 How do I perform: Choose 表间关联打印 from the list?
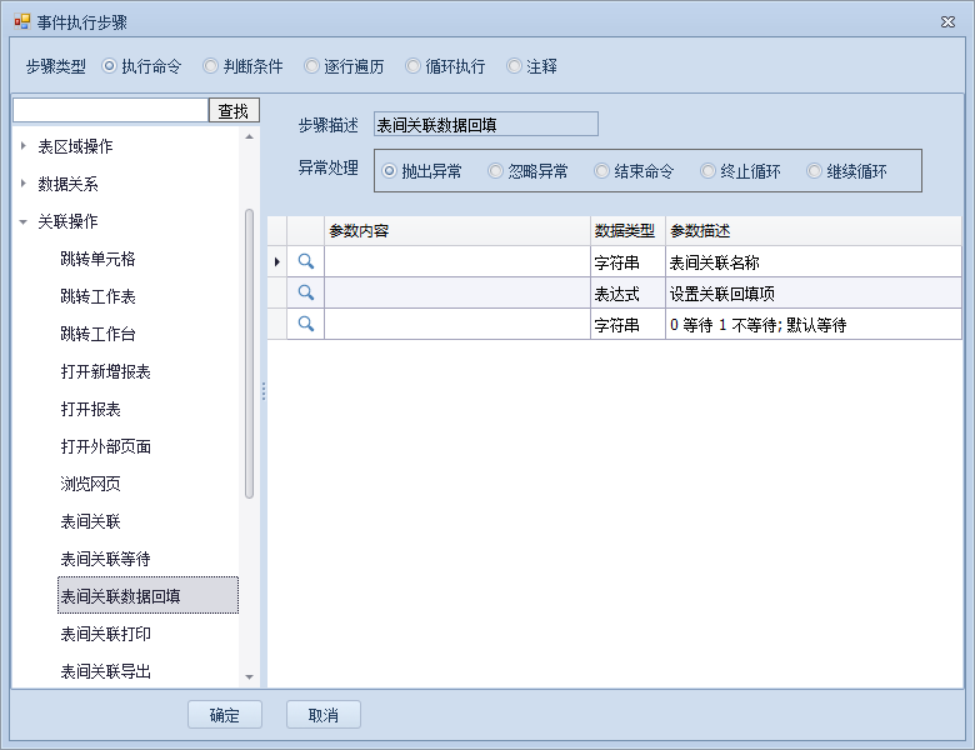pyautogui.click(x=106, y=634)
